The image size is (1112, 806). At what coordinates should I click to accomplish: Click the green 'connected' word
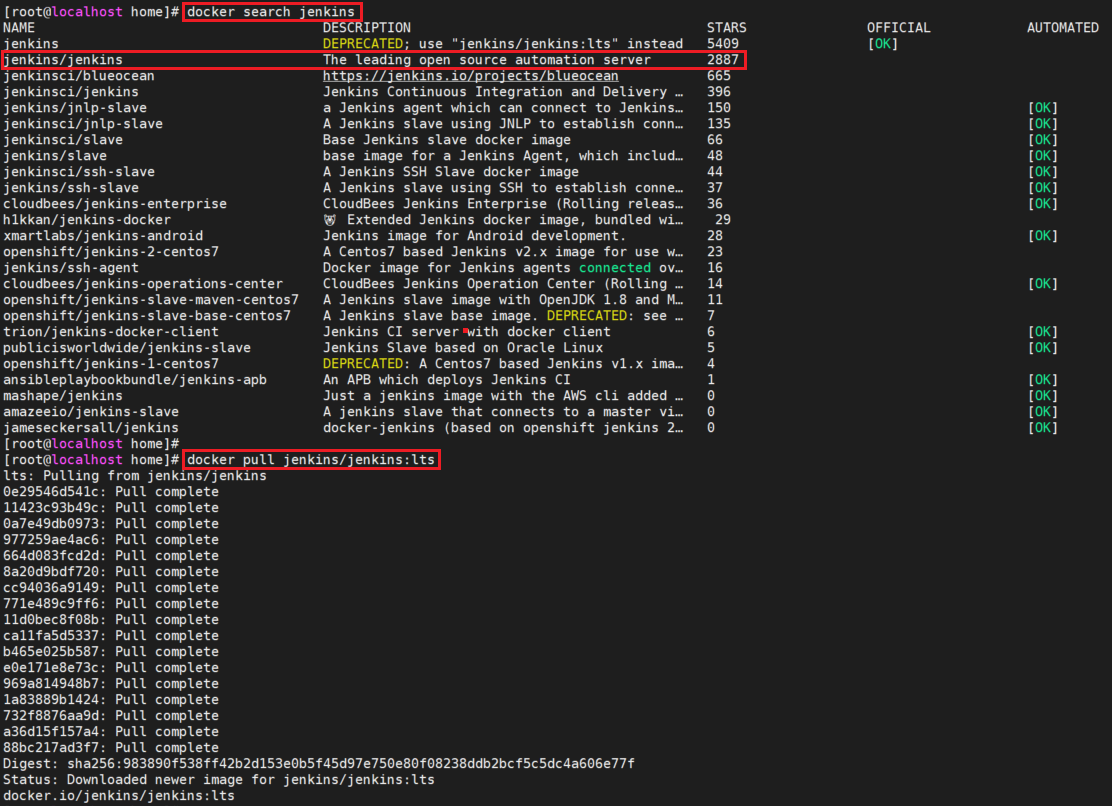pos(615,268)
